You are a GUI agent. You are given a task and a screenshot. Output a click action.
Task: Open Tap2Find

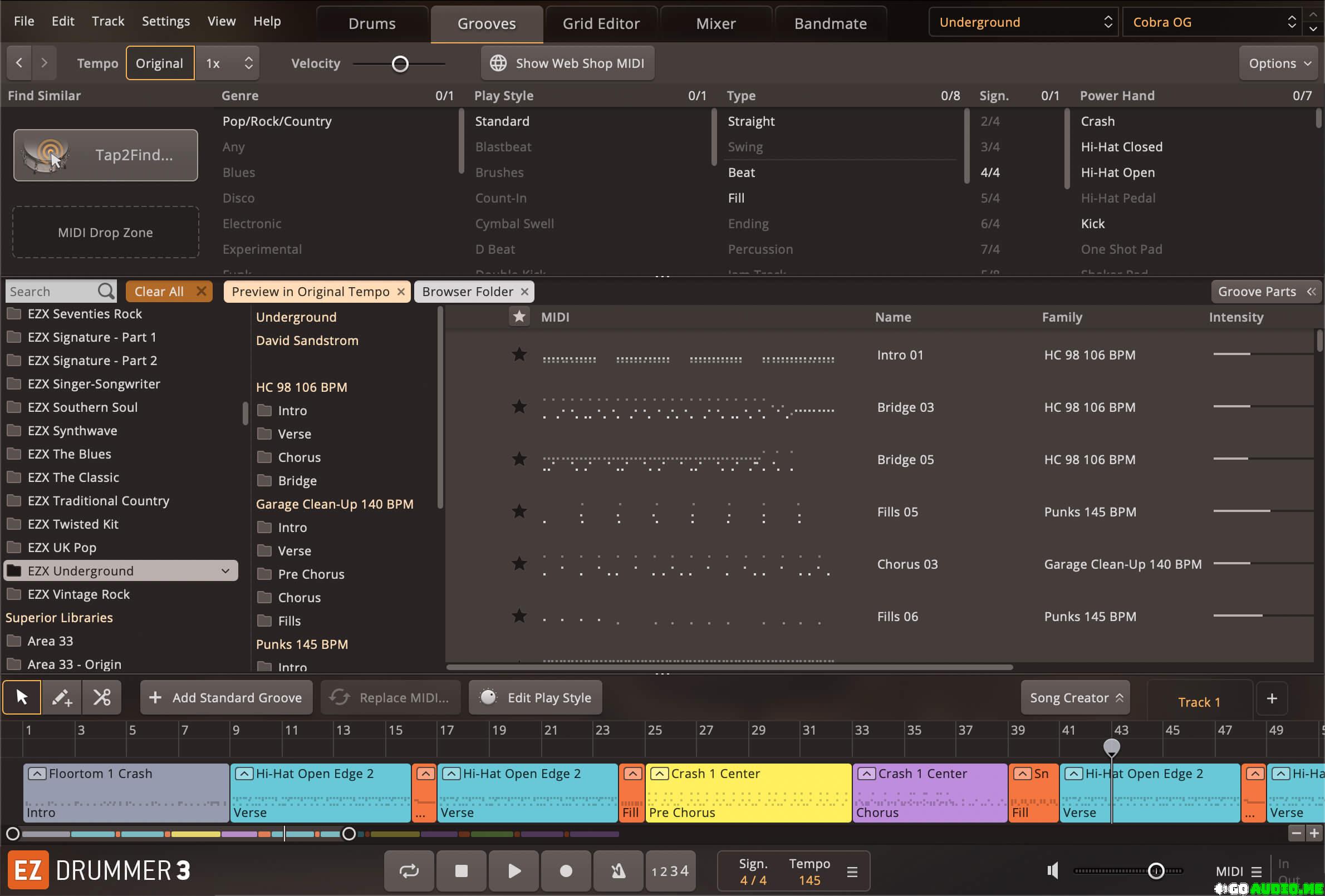pyautogui.click(x=105, y=155)
